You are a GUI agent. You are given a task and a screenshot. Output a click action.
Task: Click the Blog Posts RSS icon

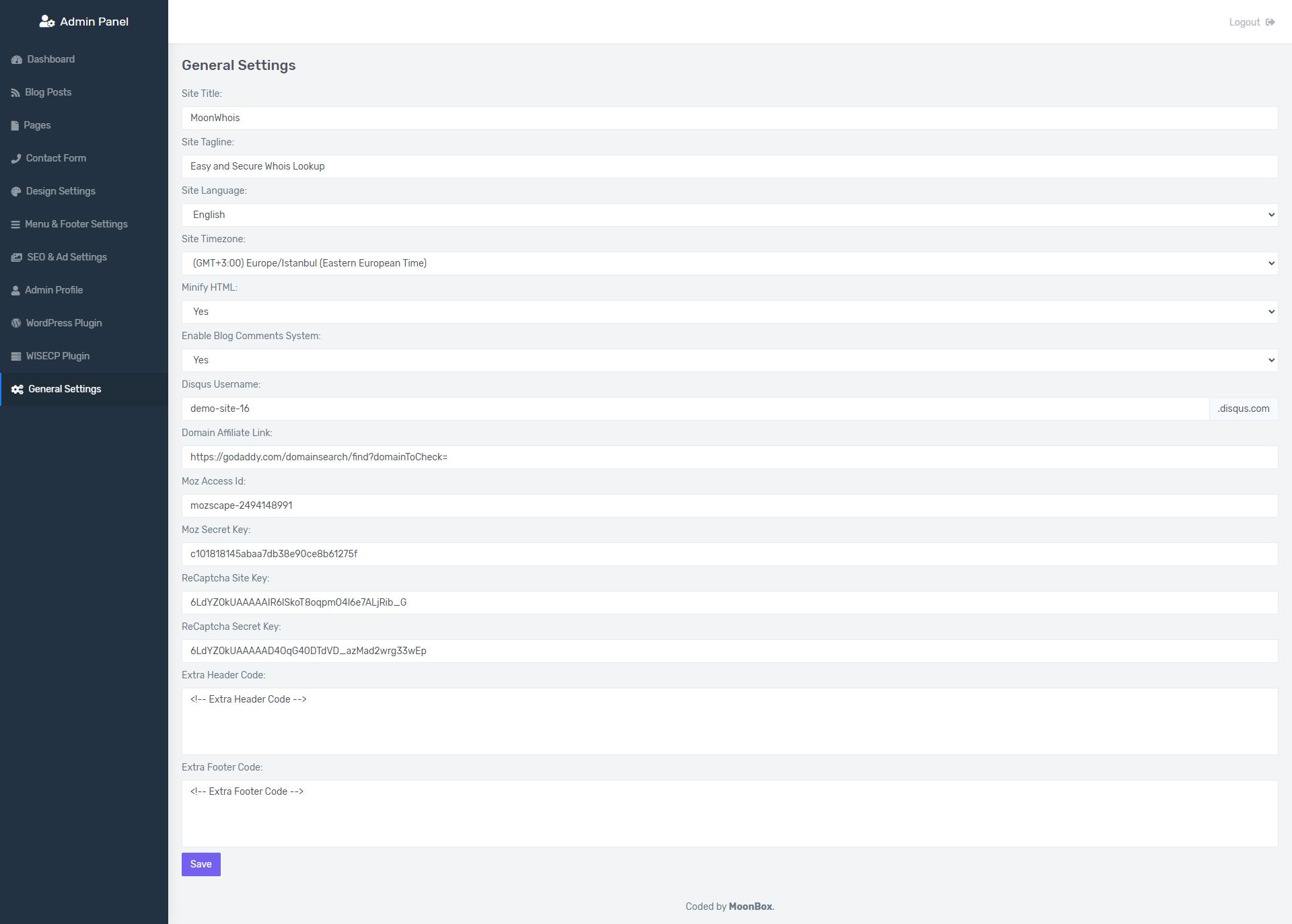(x=15, y=93)
